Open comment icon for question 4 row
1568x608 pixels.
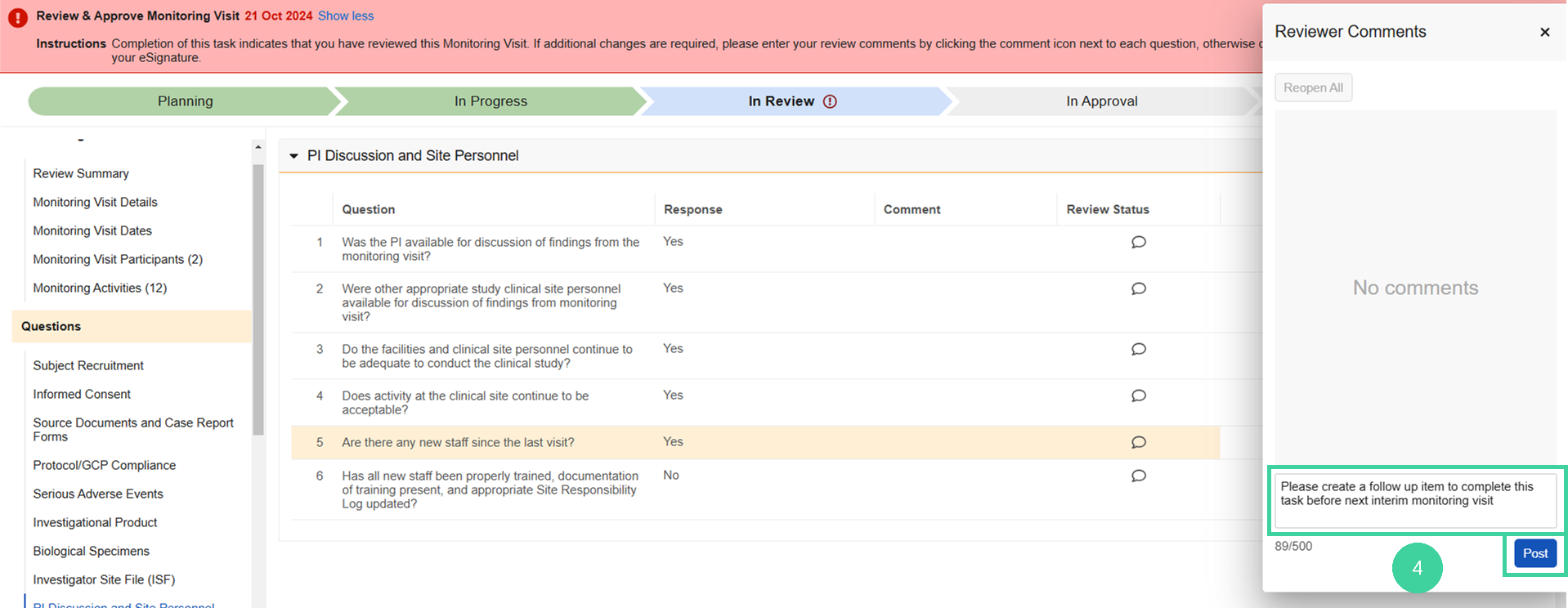1138,396
